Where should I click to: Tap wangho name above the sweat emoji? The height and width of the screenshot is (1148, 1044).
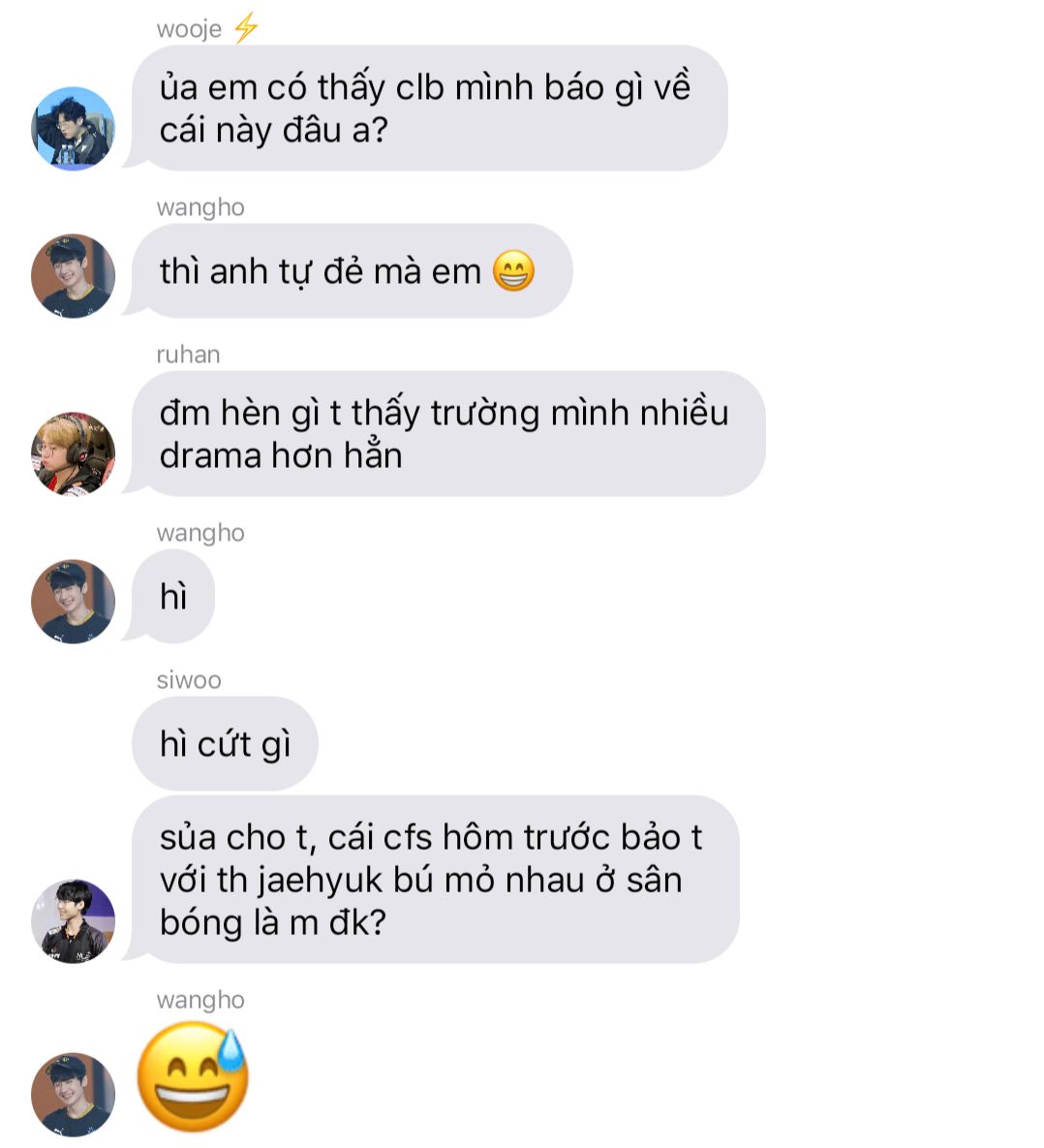click(x=200, y=1000)
